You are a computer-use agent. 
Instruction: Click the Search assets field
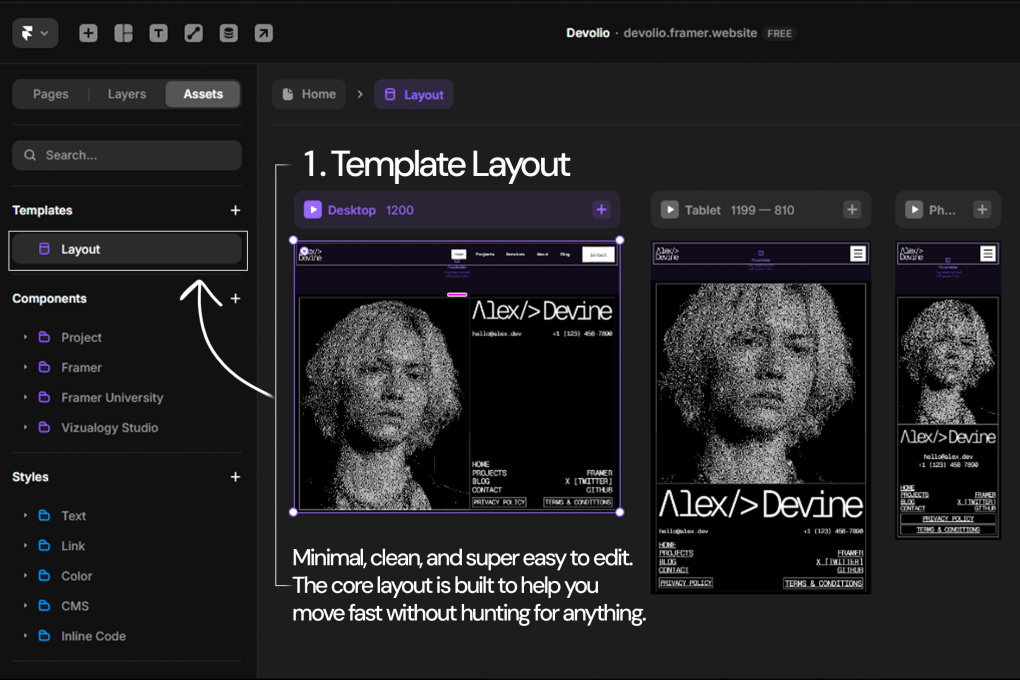(x=127, y=155)
